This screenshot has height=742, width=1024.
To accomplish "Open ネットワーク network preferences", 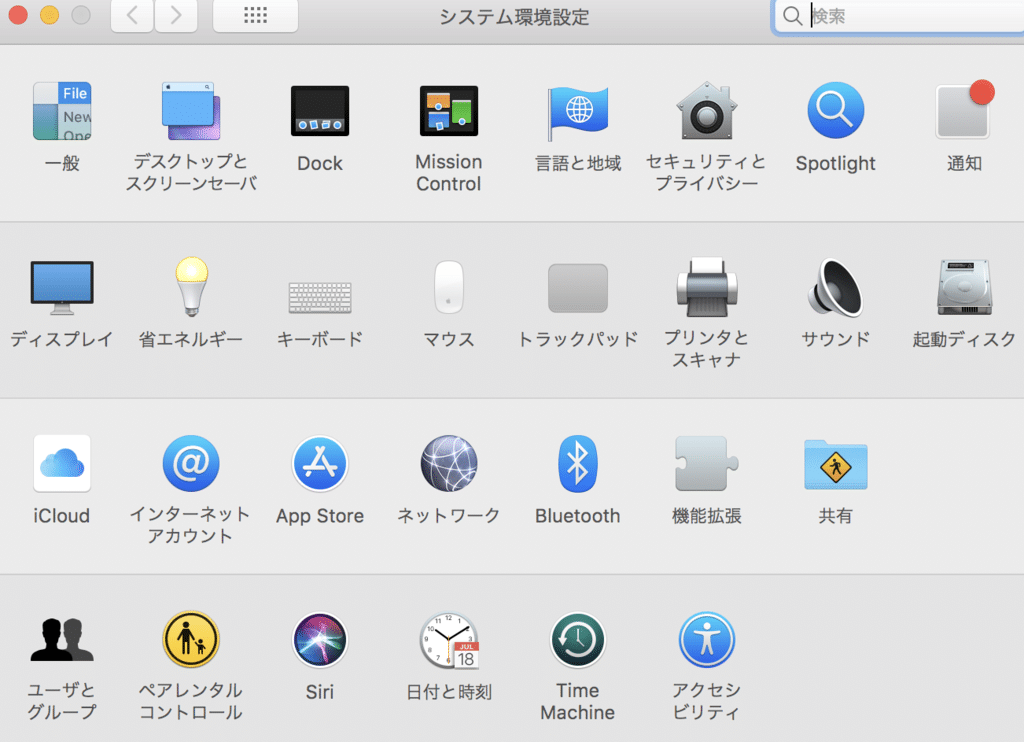I will pyautogui.click(x=448, y=464).
